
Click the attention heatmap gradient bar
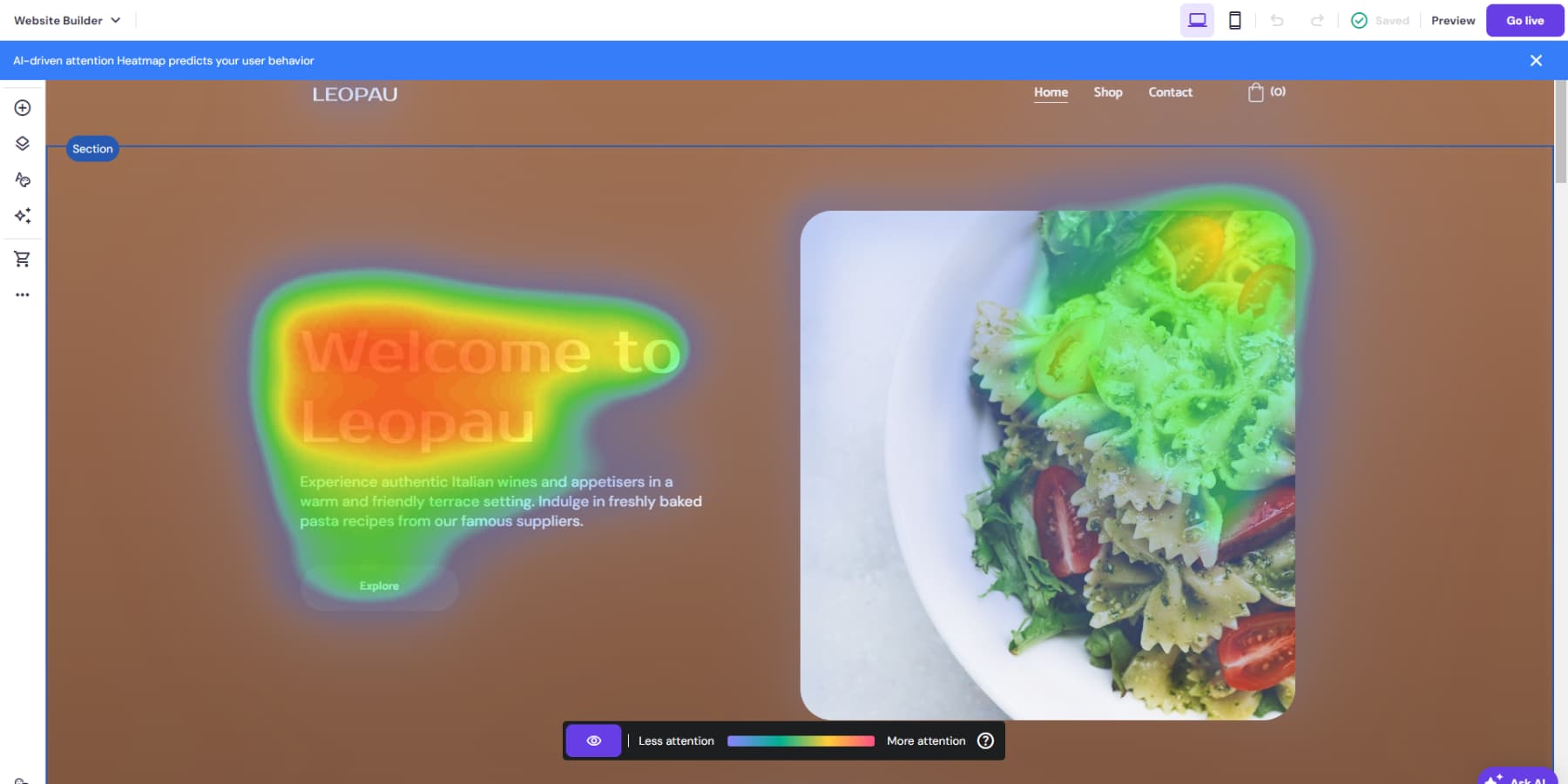[800, 740]
